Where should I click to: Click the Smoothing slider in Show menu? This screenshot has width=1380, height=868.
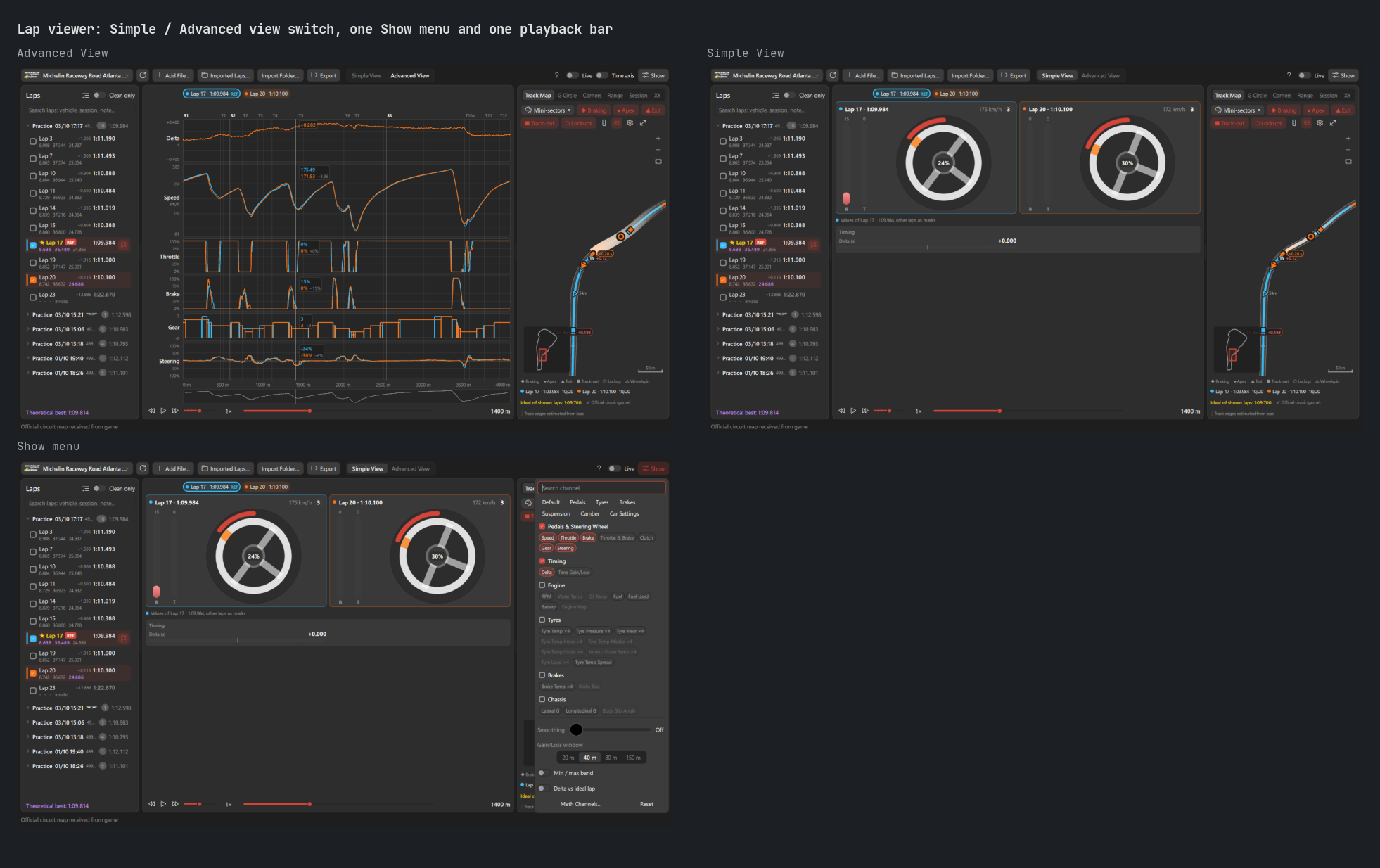coord(609,729)
